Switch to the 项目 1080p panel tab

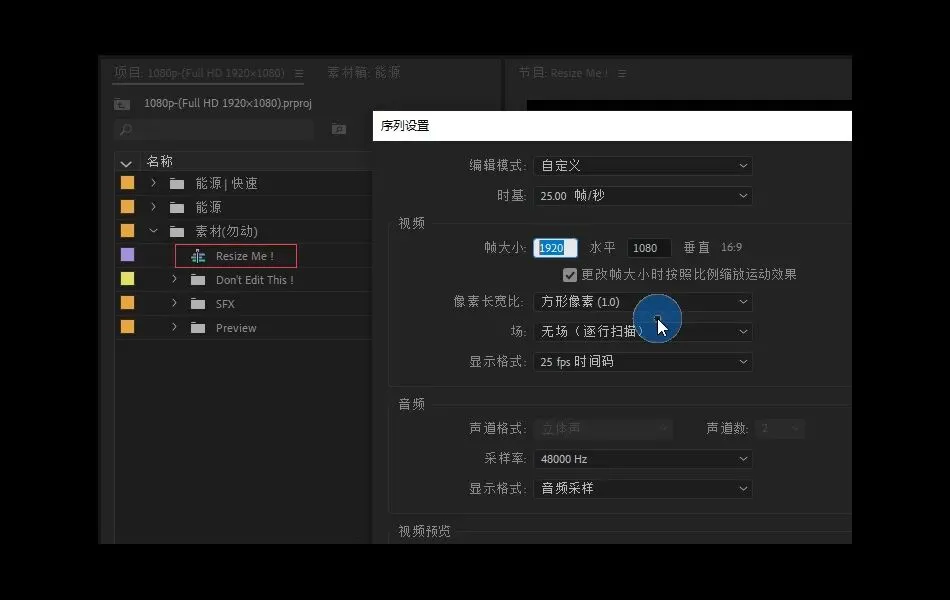pos(199,73)
